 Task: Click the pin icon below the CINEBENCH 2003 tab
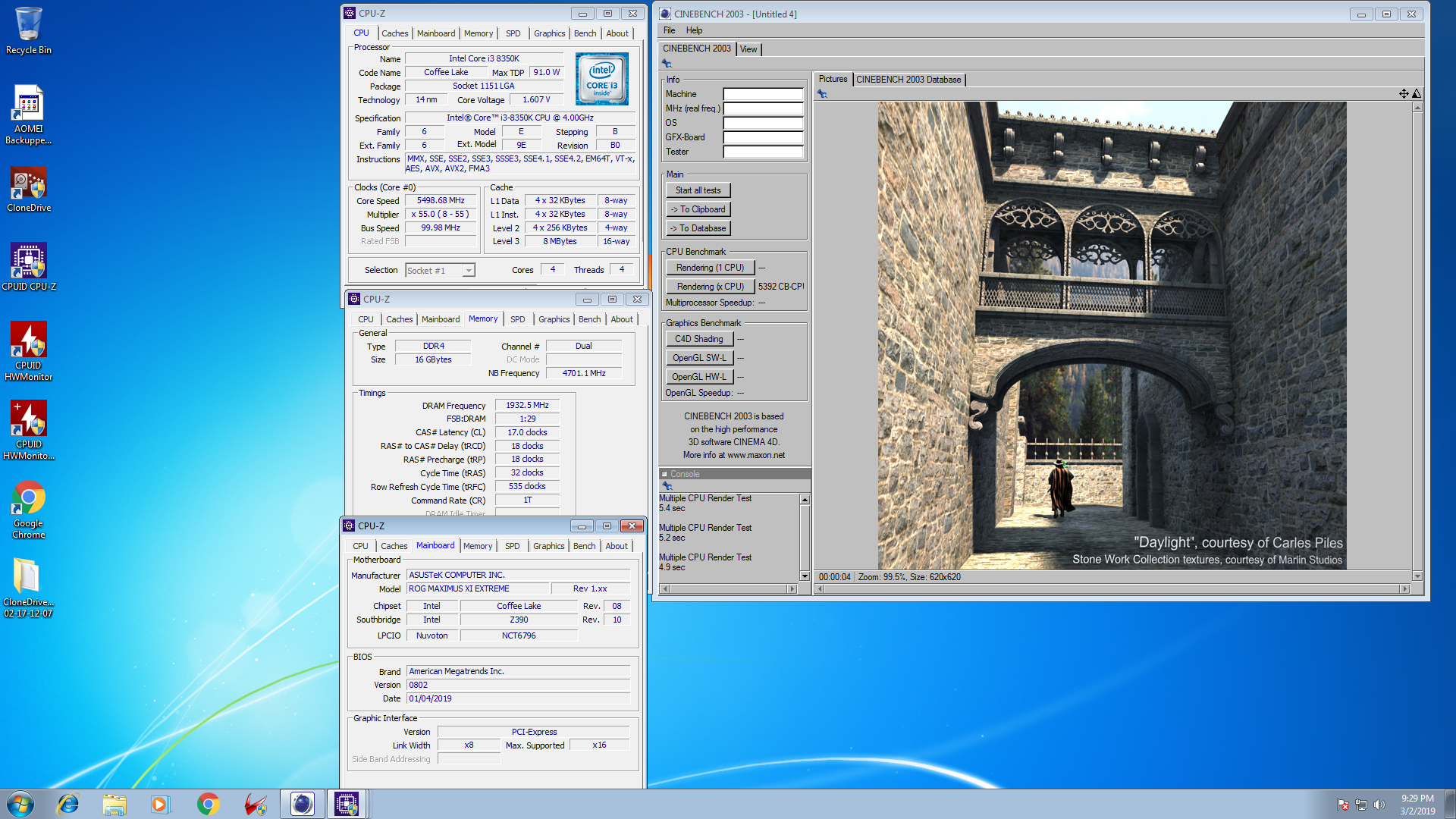coord(667,64)
